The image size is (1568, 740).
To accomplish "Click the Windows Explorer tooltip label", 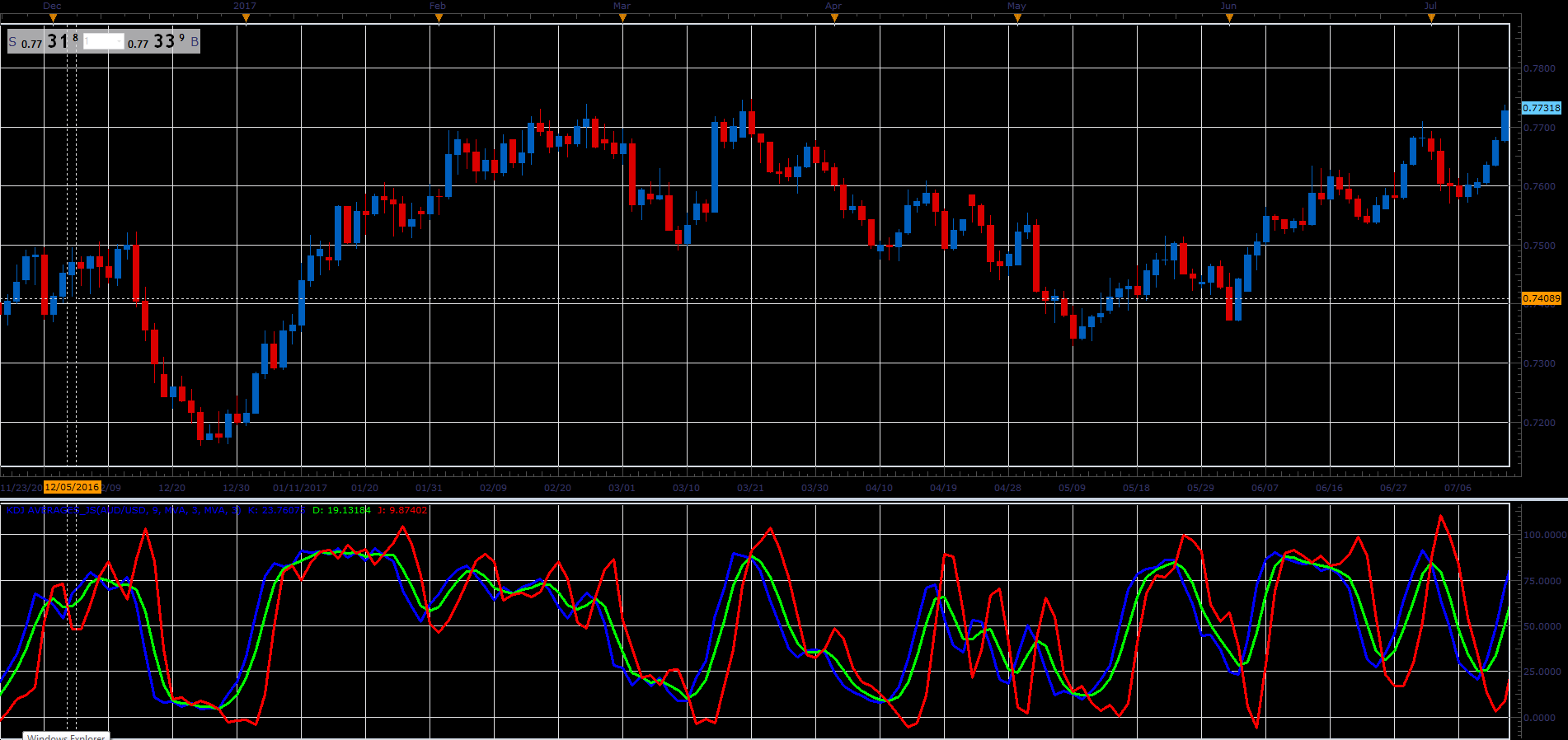I will [66, 737].
